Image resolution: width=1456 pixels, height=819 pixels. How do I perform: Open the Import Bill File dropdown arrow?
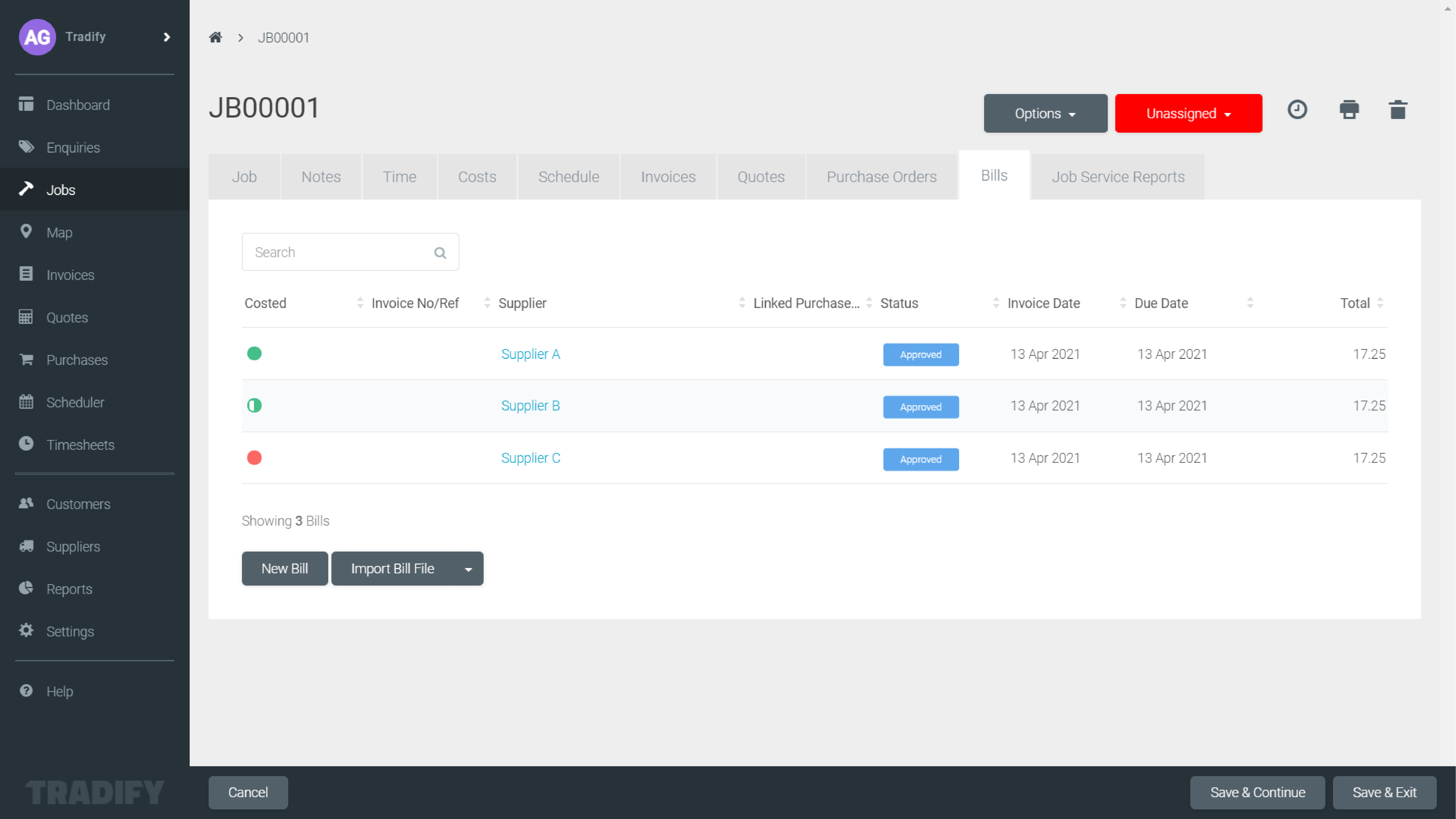[468, 569]
